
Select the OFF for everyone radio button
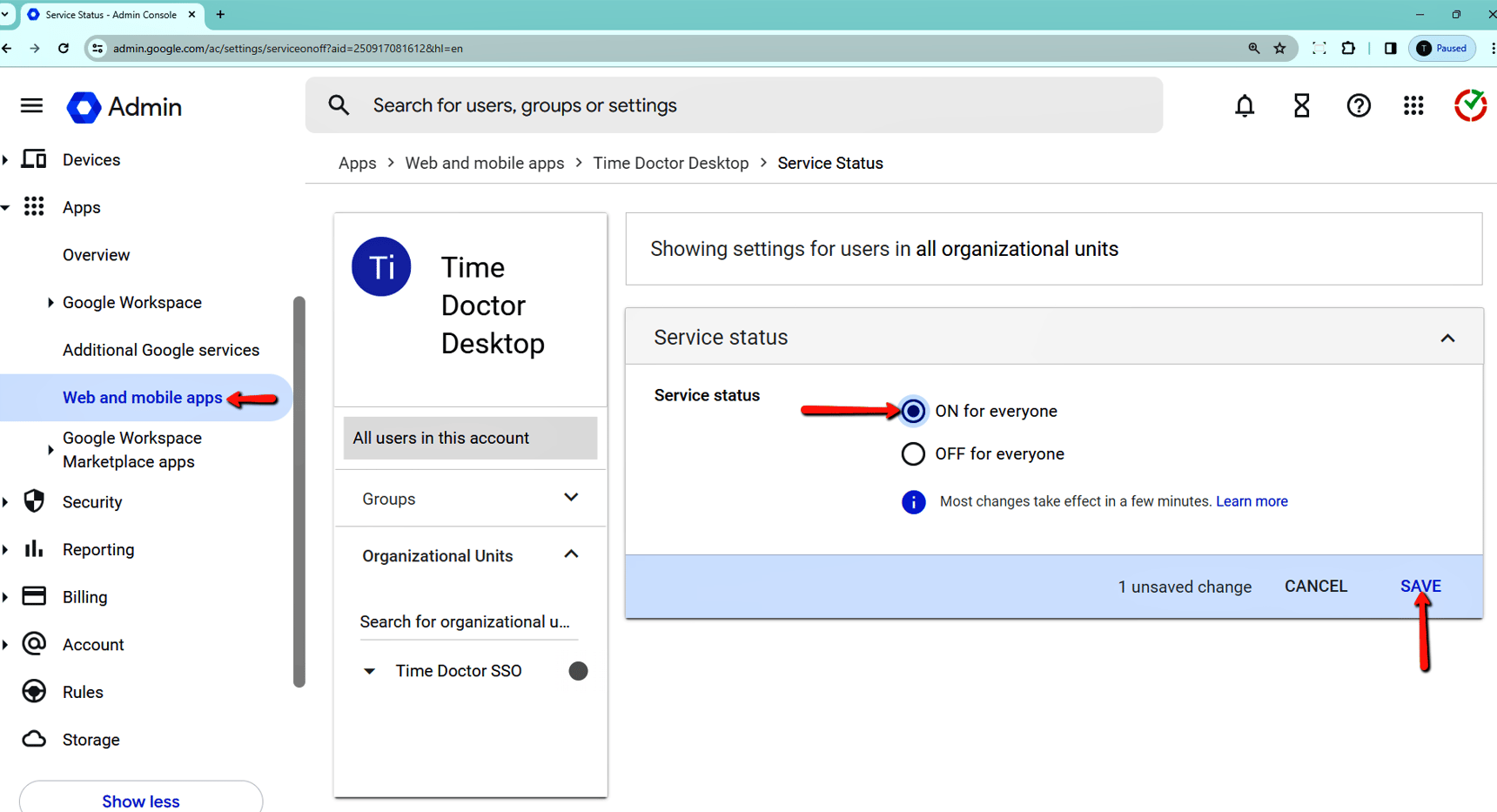[912, 453]
